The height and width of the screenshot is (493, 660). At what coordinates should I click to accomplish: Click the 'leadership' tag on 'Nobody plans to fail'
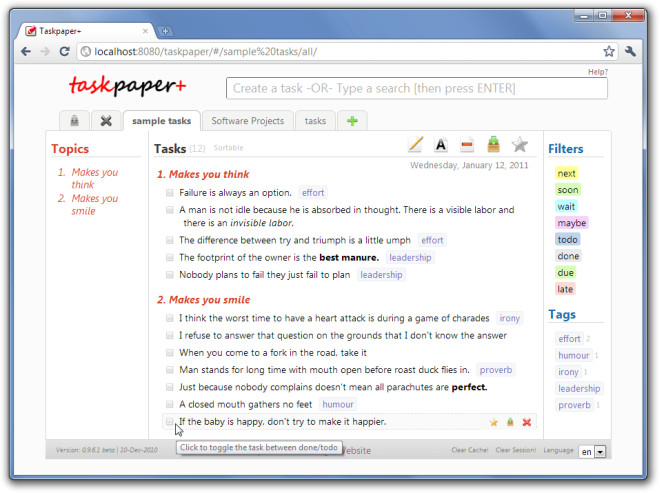point(381,274)
